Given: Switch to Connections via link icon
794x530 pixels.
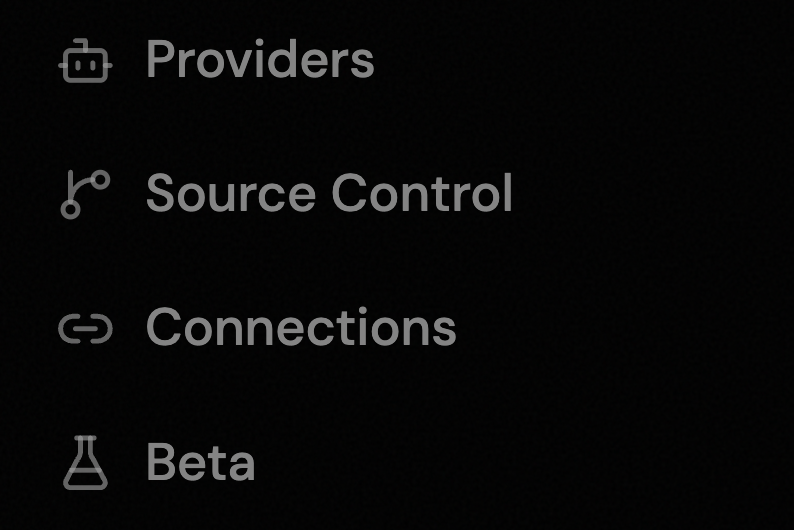Looking at the screenshot, I should tap(85, 329).
